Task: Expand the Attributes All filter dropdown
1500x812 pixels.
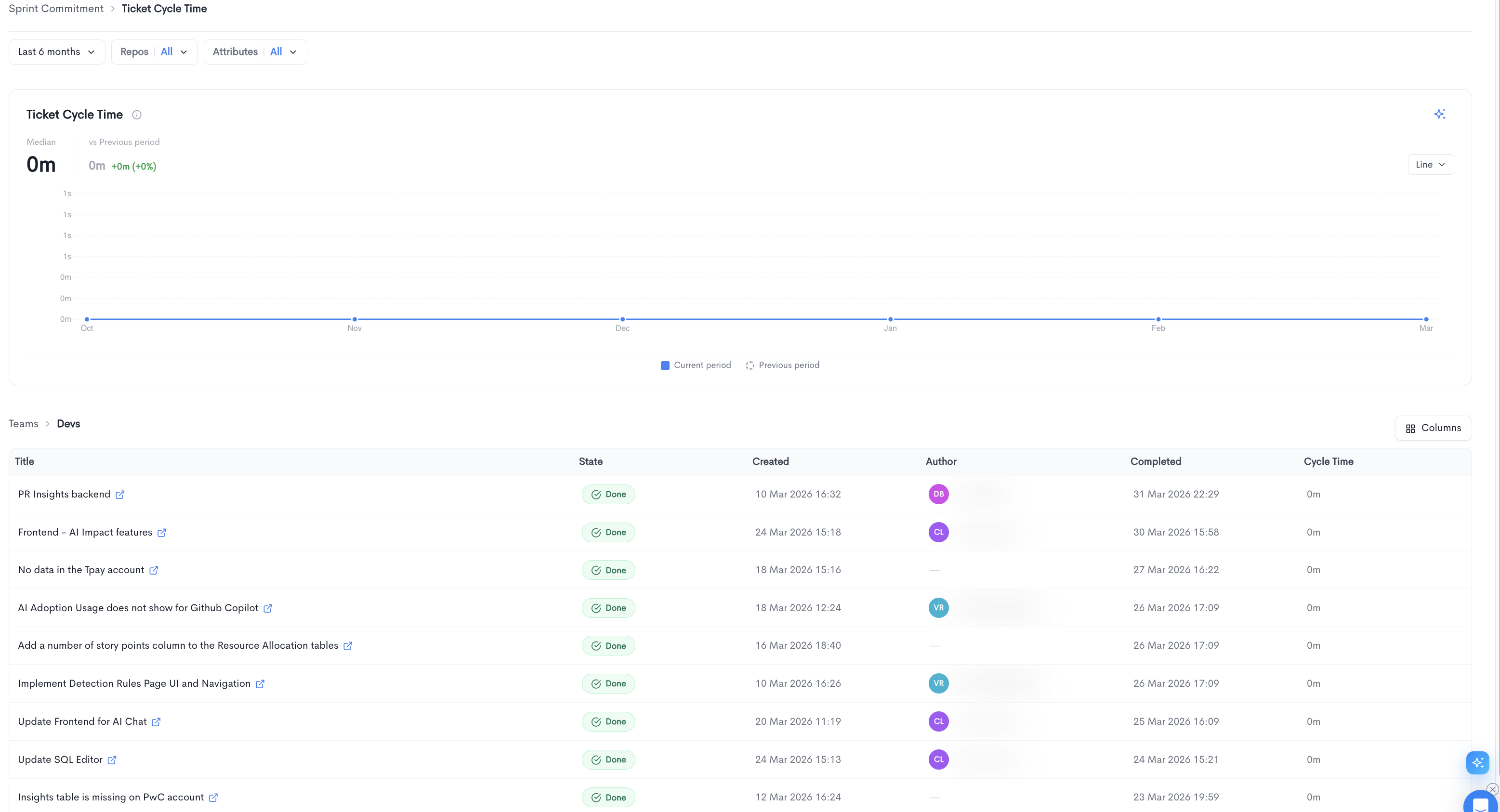Action: point(255,52)
